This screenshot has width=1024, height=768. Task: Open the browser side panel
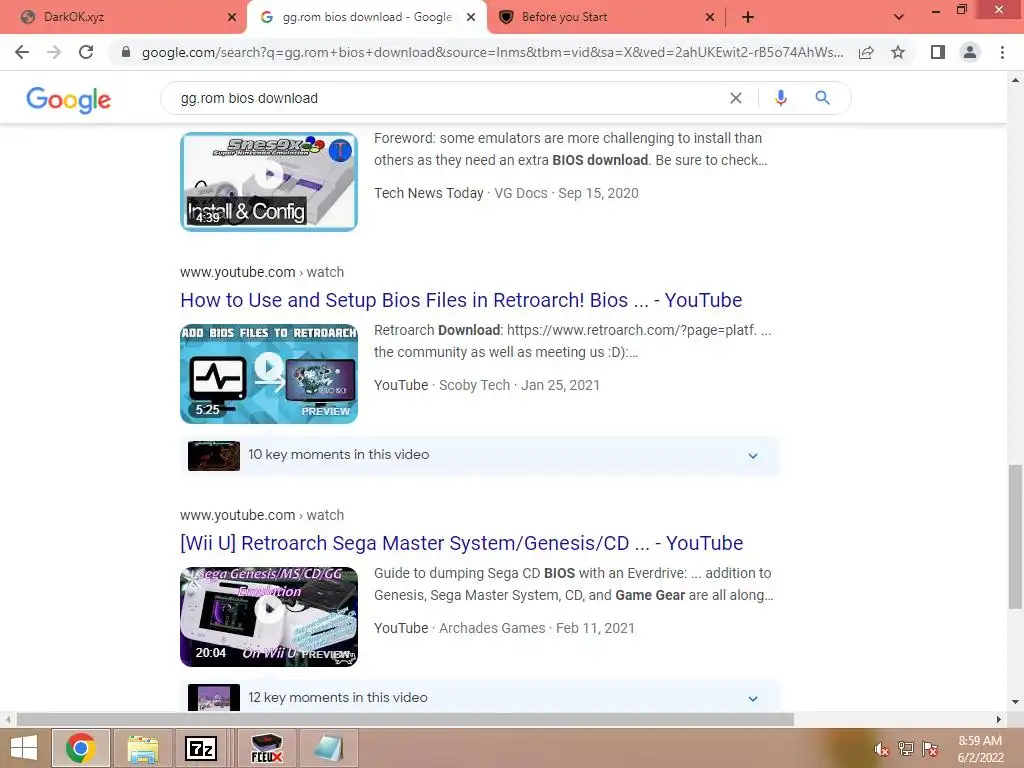click(x=938, y=52)
